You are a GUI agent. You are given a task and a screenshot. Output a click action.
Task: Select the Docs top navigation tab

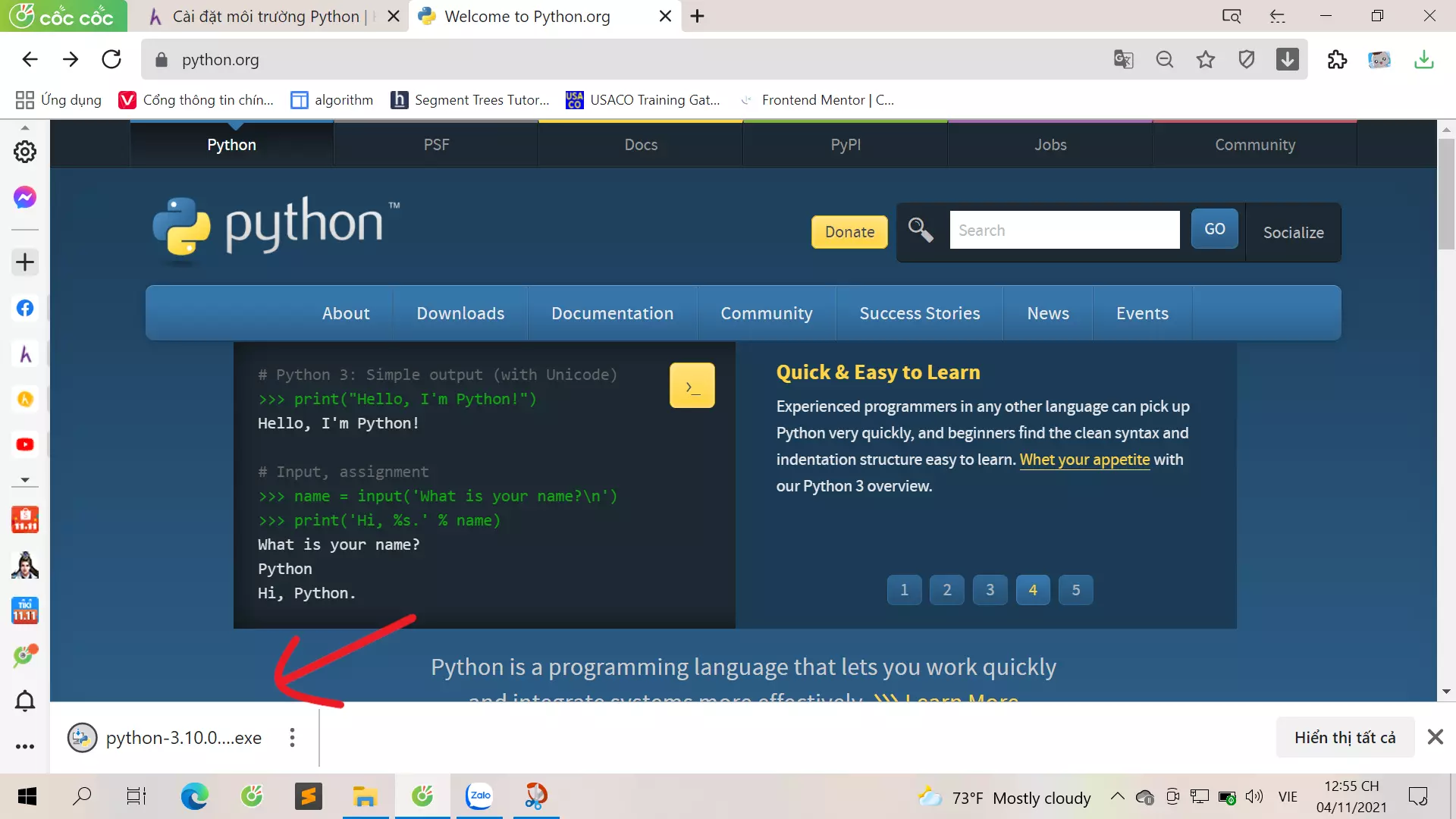[641, 145]
